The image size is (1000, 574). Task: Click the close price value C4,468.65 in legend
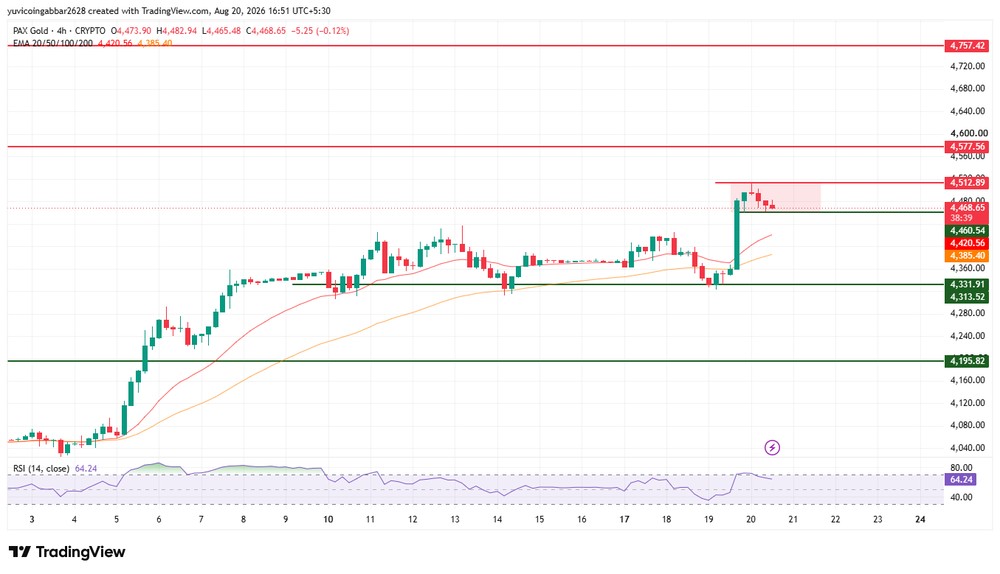pos(266,31)
